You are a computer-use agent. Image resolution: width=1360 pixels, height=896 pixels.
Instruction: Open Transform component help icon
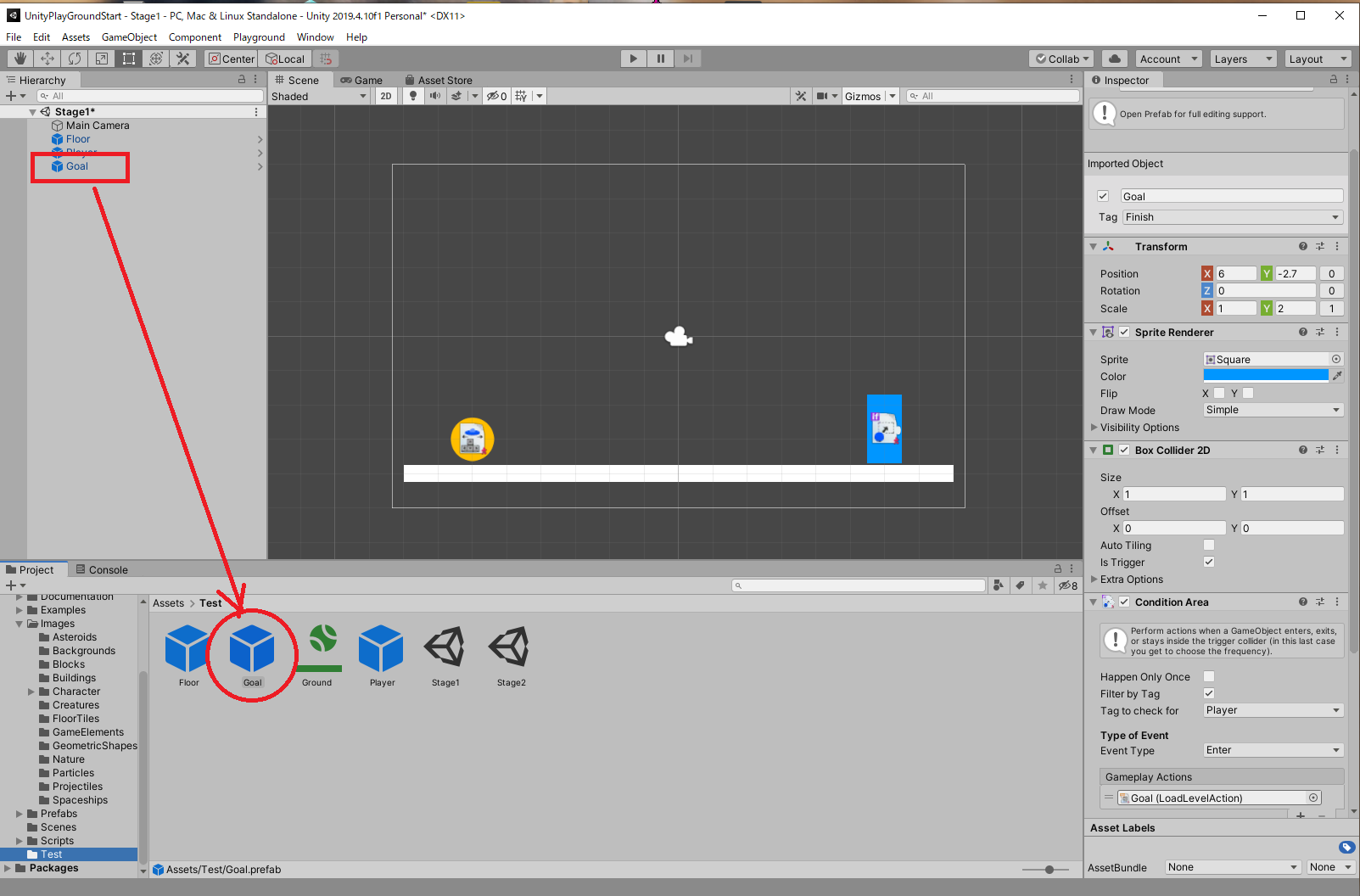click(x=1303, y=246)
